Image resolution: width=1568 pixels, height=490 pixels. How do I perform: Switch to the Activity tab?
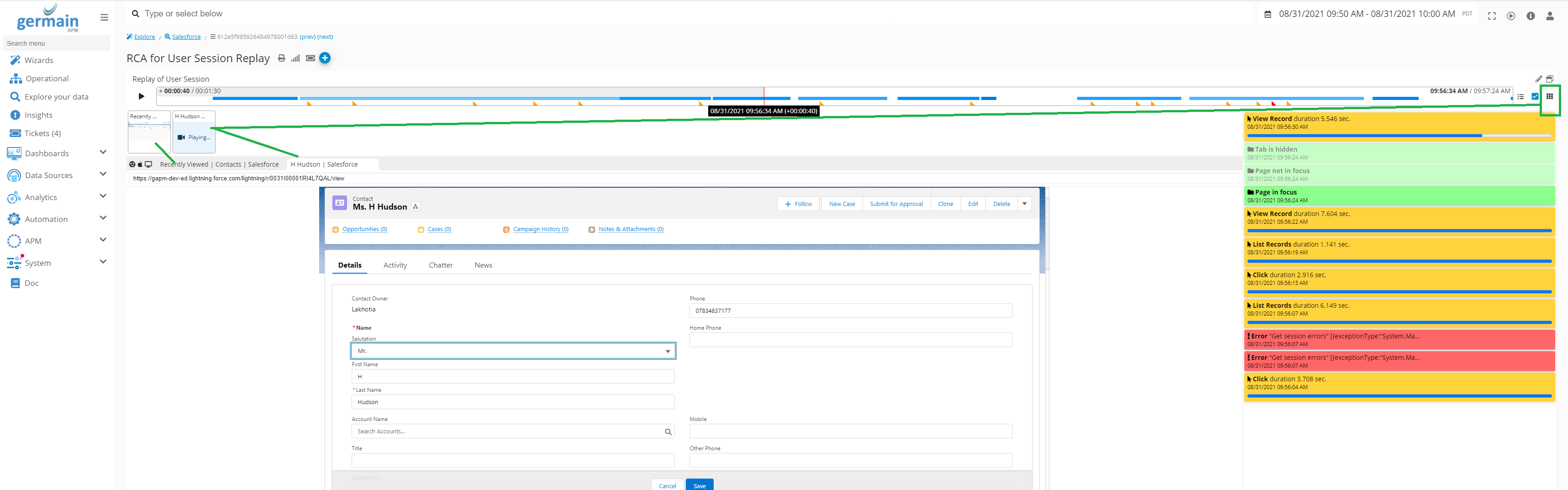point(395,265)
